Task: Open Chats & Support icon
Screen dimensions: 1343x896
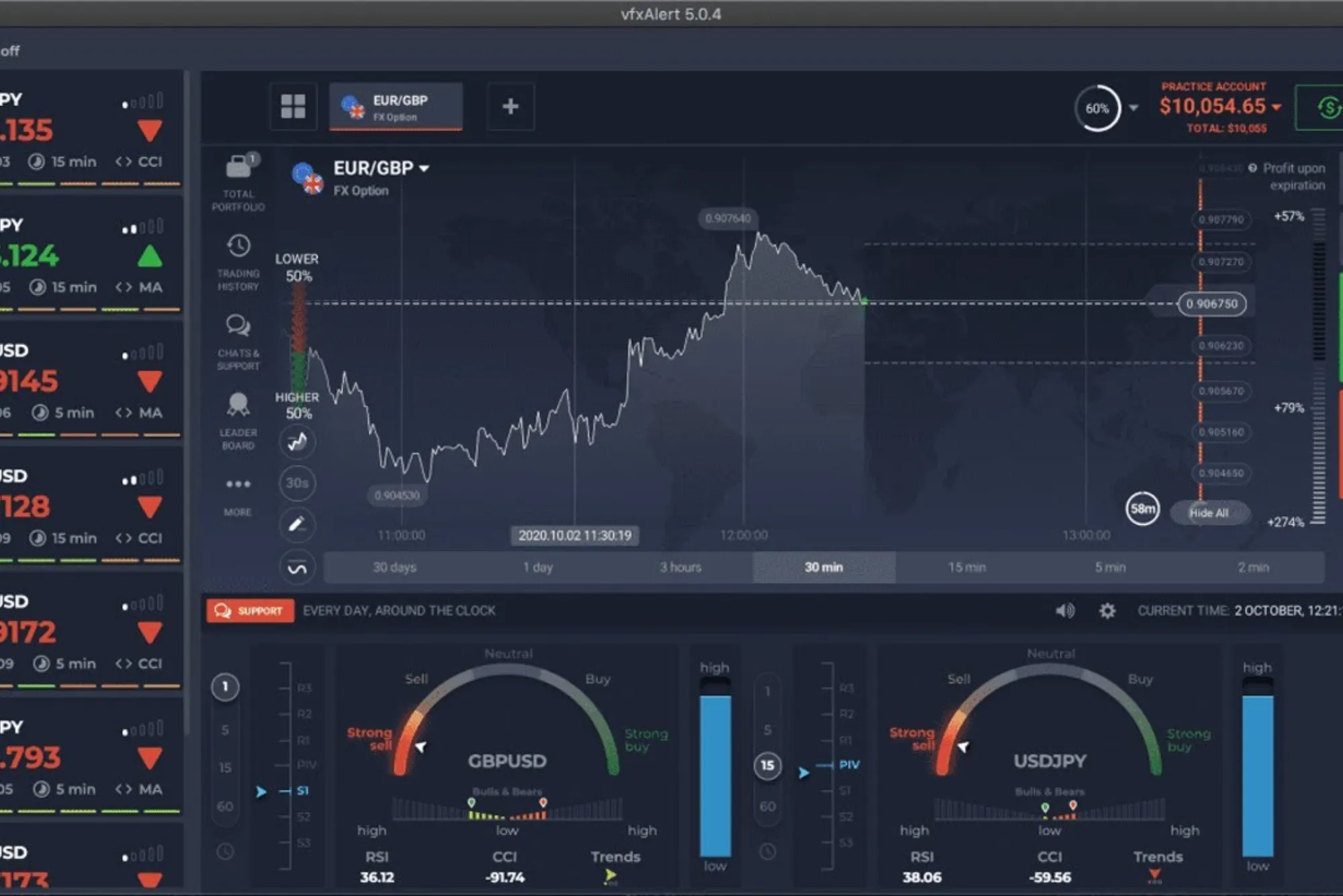Action: [x=238, y=326]
